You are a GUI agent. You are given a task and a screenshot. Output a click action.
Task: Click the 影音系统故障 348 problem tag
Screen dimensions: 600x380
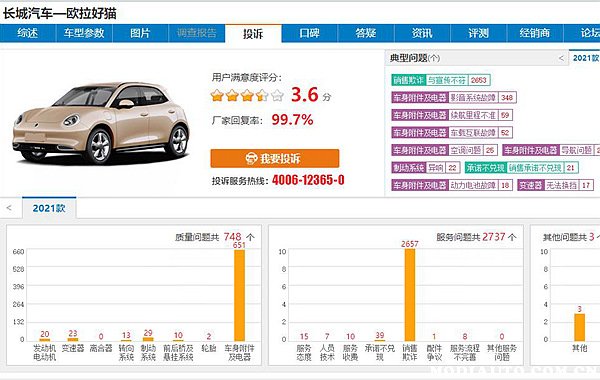[x=454, y=98]
